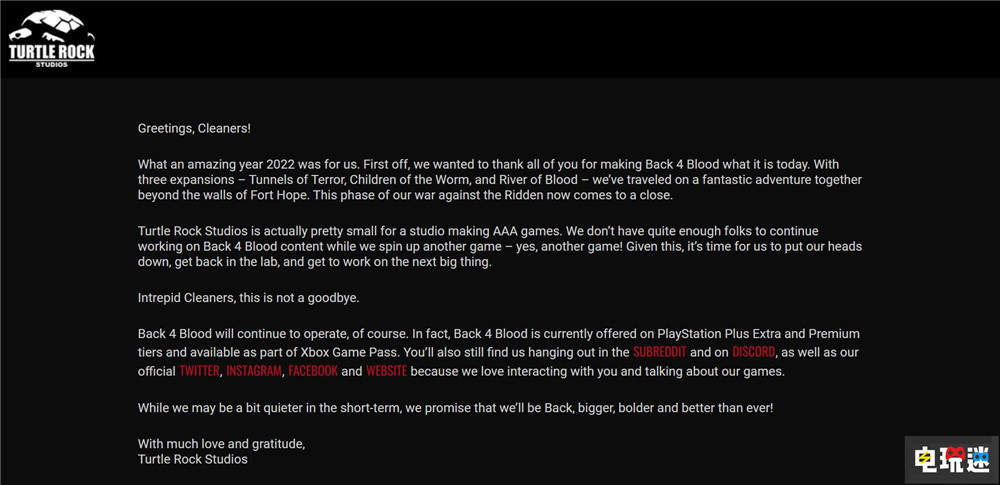Click the "While we may be a bit quieter" paragraph
The height and width of the screenshot is (485, 1000).
pos(455,407)
